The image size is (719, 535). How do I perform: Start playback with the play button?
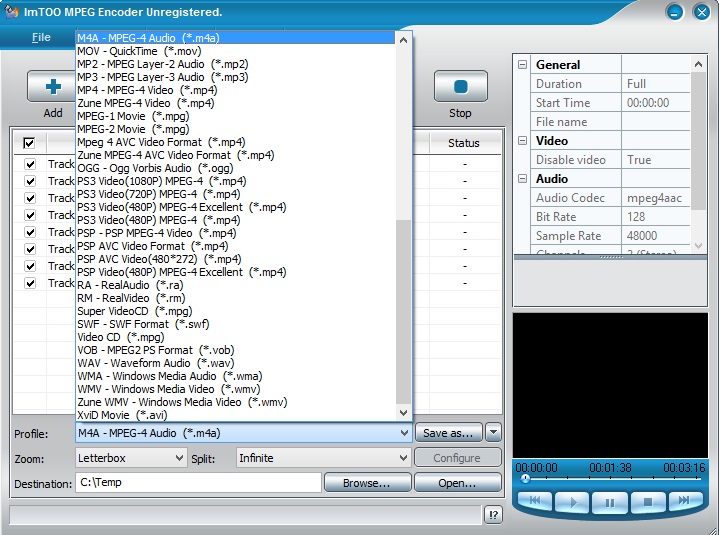pos(572,502)
